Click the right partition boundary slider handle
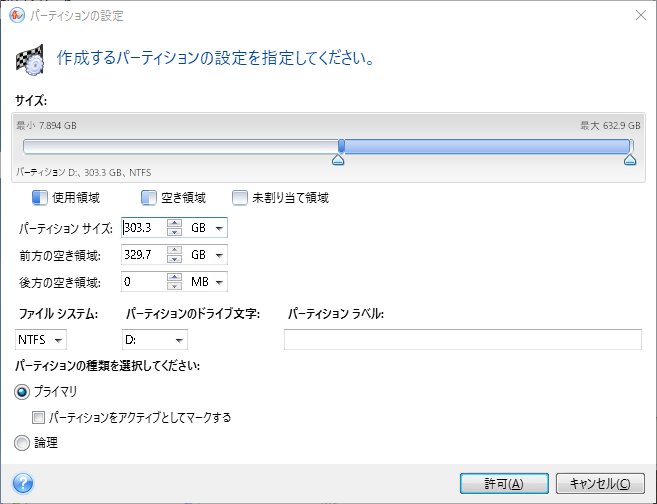The image size is (657, 504). click(x=630, y=160)
